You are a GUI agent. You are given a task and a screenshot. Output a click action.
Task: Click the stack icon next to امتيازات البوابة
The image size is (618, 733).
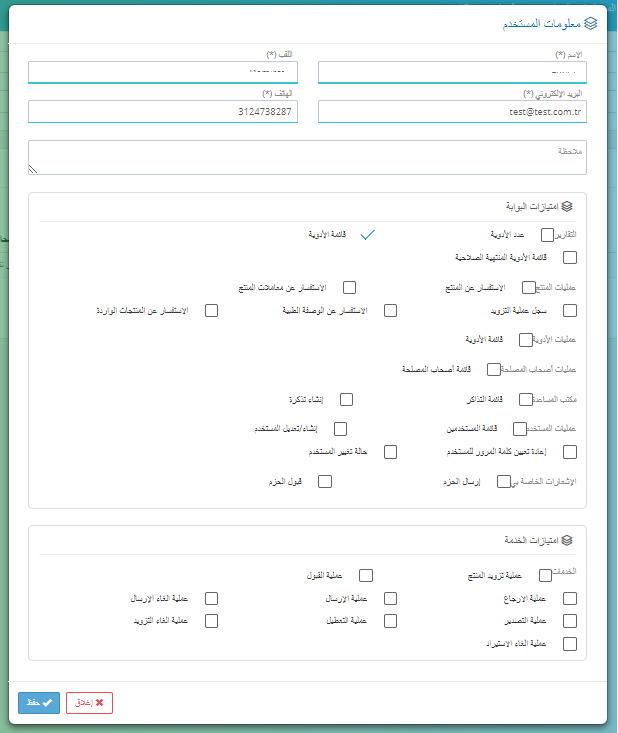point(567,206)
